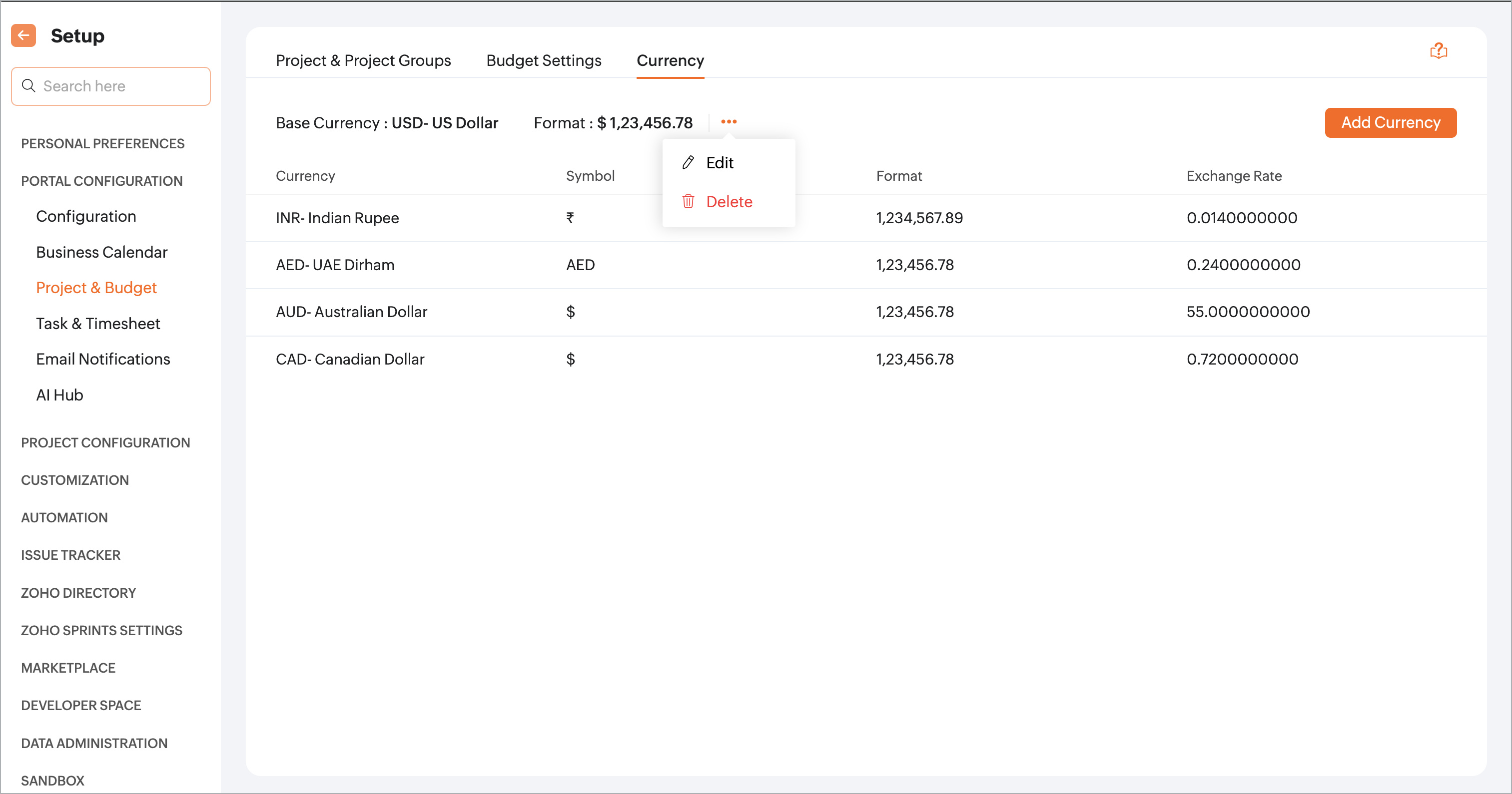Select the INR- Indian Rupee row
Viewport: 1512px width, 794px height.
(x=337, y=218)
